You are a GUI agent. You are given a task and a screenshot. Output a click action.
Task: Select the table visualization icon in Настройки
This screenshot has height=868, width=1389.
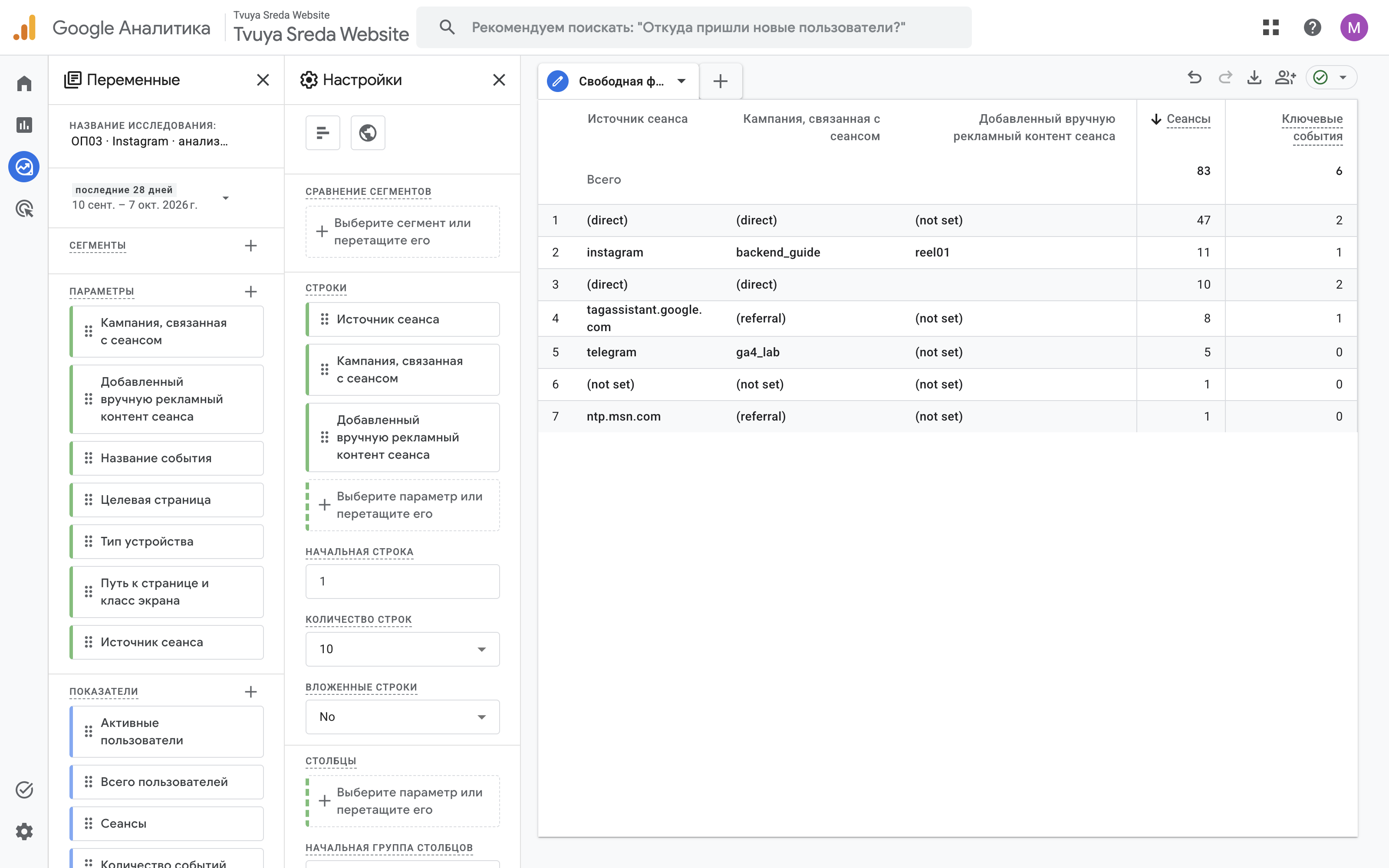point(323,133)
